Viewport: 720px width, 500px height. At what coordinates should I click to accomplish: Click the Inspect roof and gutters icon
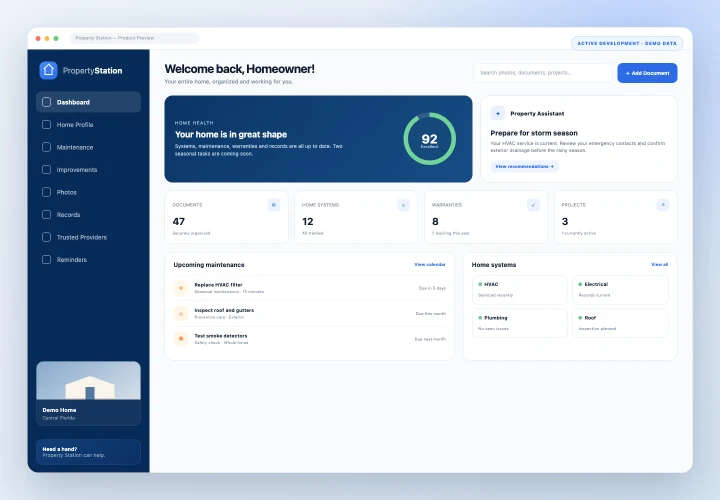[181, 314]
